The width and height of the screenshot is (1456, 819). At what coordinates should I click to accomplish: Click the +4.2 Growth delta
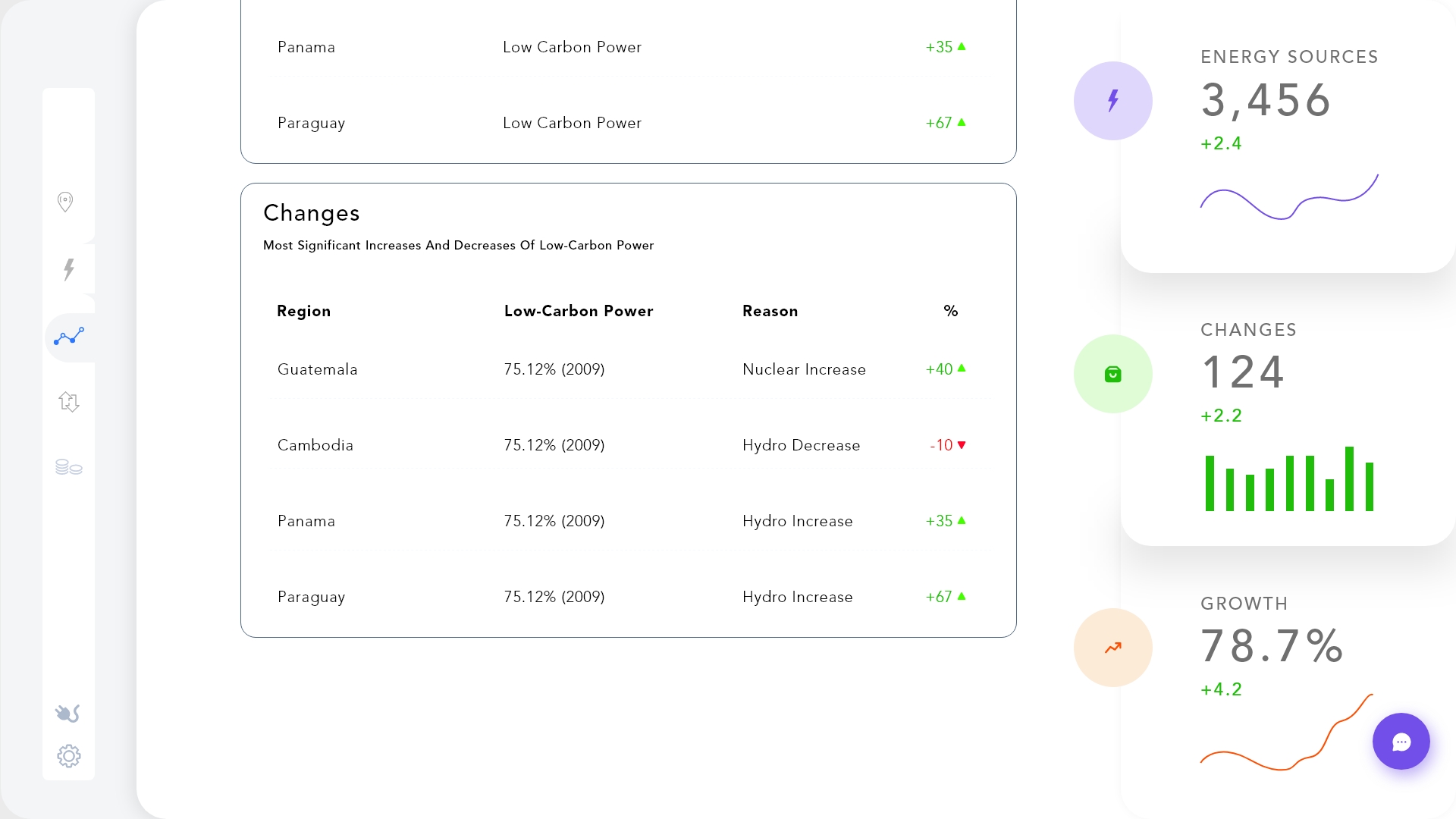[x=1222, y=689]
